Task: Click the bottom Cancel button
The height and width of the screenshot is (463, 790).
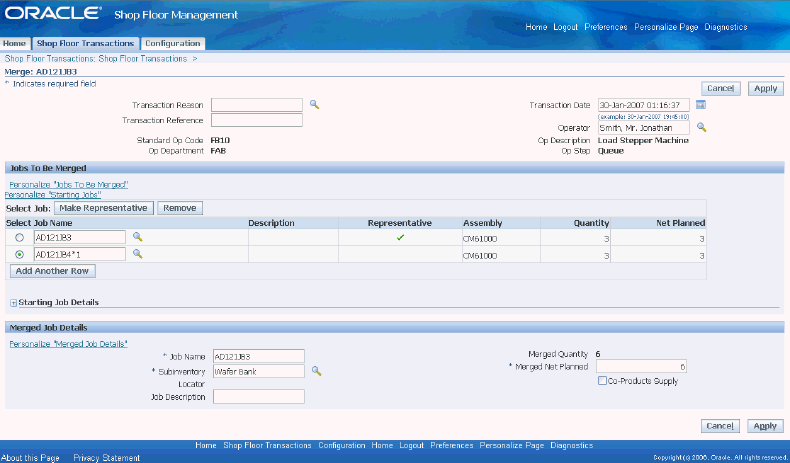Action: (x=720, y=426)
